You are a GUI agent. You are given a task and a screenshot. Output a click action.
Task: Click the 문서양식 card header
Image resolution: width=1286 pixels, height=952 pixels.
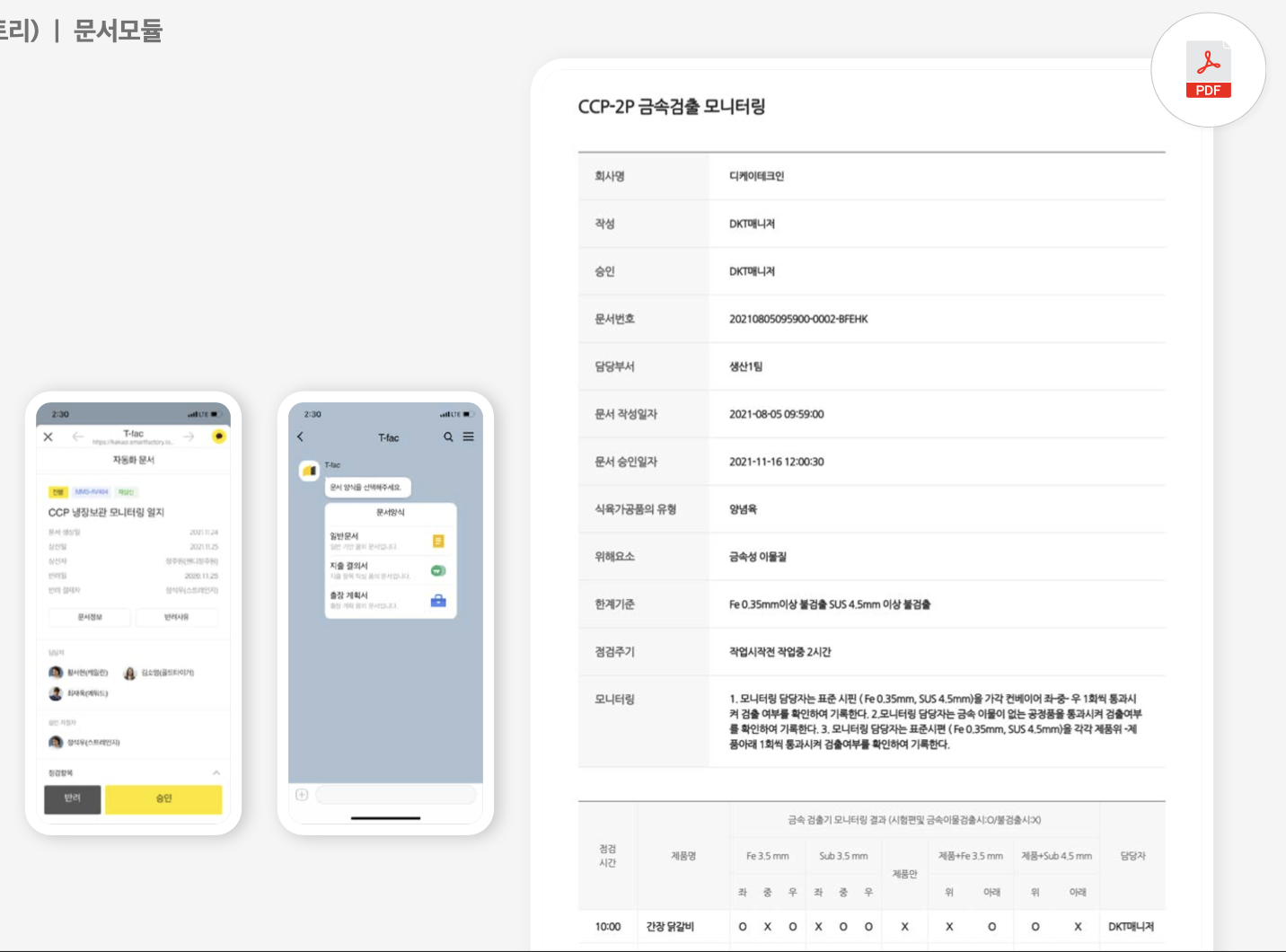point(391,512)
